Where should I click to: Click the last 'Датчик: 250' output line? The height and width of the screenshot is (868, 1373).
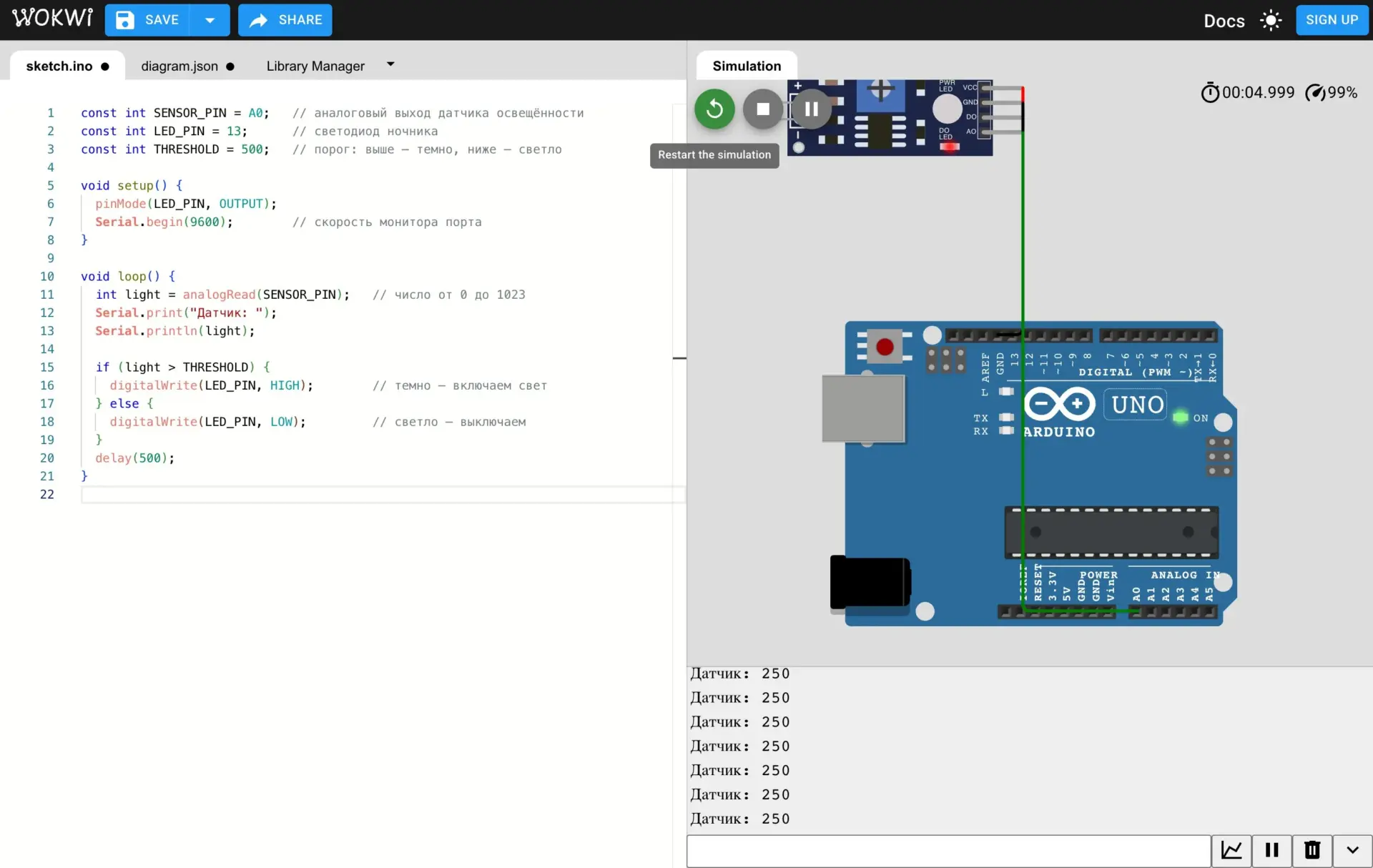(x=740, y=819)
